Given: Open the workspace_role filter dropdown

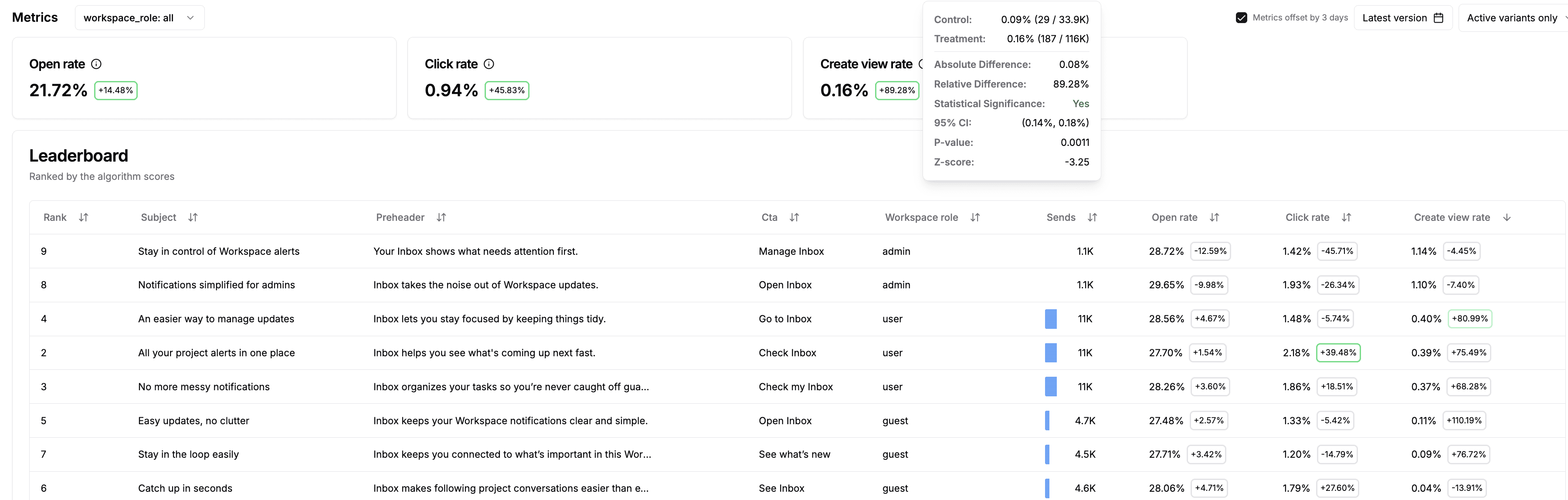Looking at the screenshot, I should click(x=139, y=18).
